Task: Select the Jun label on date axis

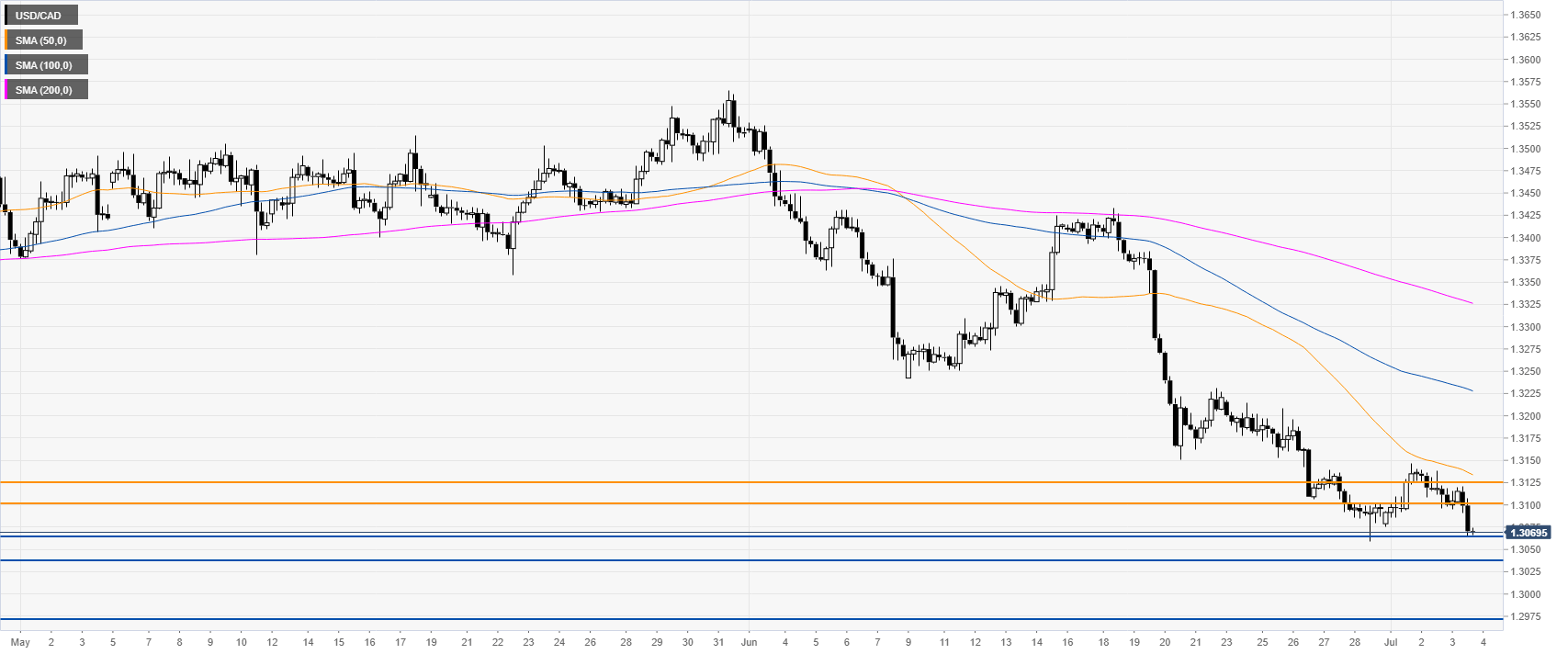Action: click(x=750, y=642)
